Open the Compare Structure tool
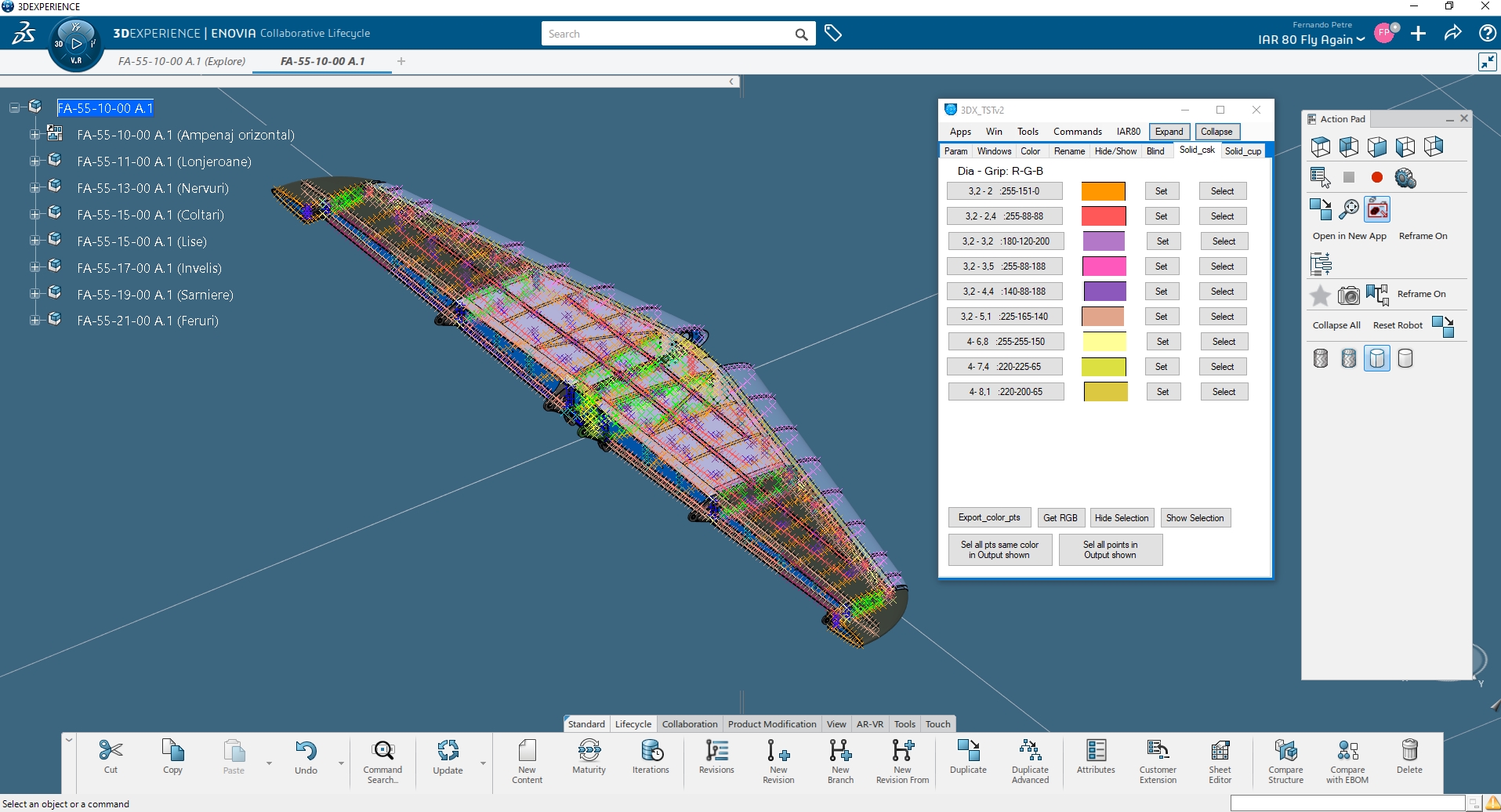The image size is (1501, 812). 1285,751
